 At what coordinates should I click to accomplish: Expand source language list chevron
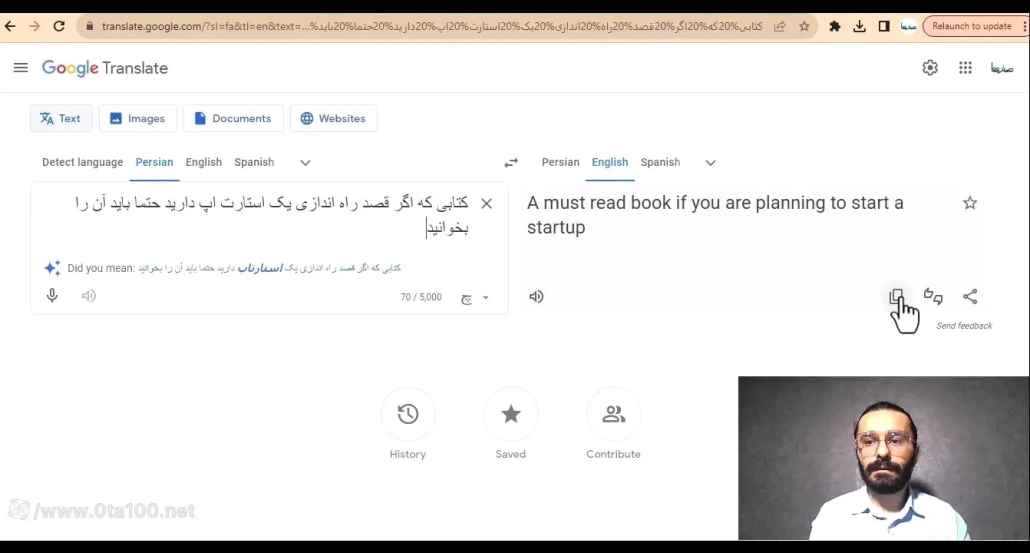click(x=305, y=163)
